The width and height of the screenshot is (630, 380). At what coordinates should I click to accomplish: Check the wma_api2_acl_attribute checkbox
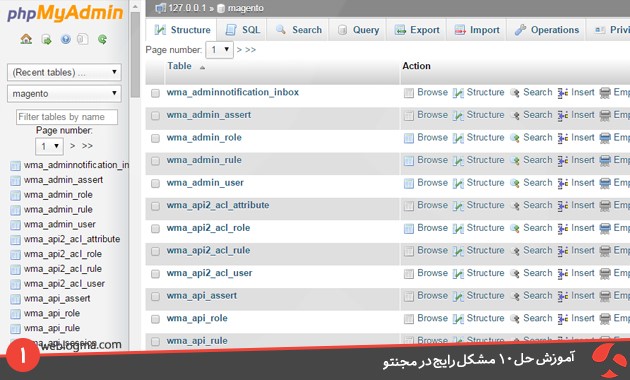coord(155,206)
